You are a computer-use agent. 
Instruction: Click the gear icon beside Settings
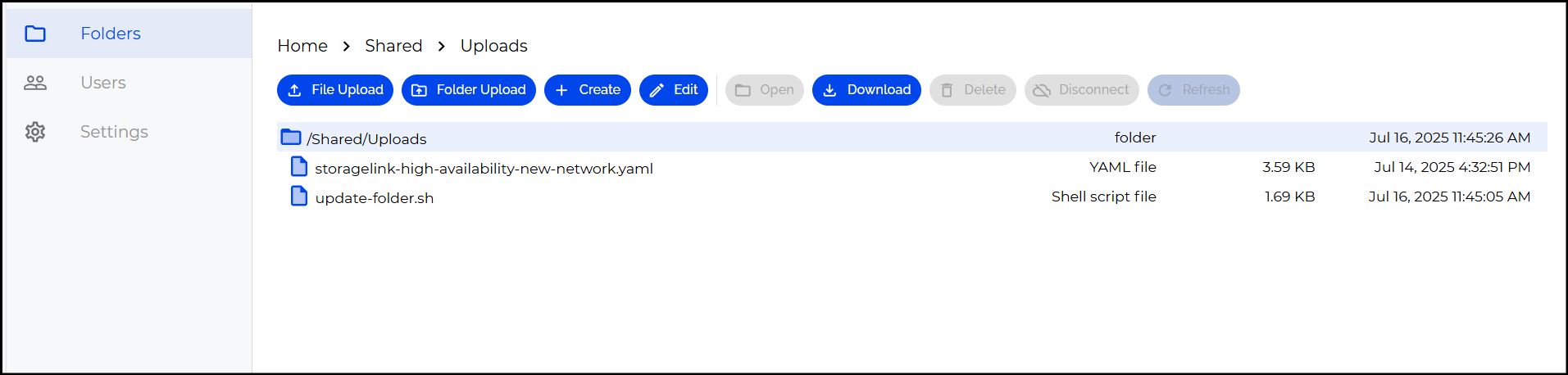click(x=35, y=132)
